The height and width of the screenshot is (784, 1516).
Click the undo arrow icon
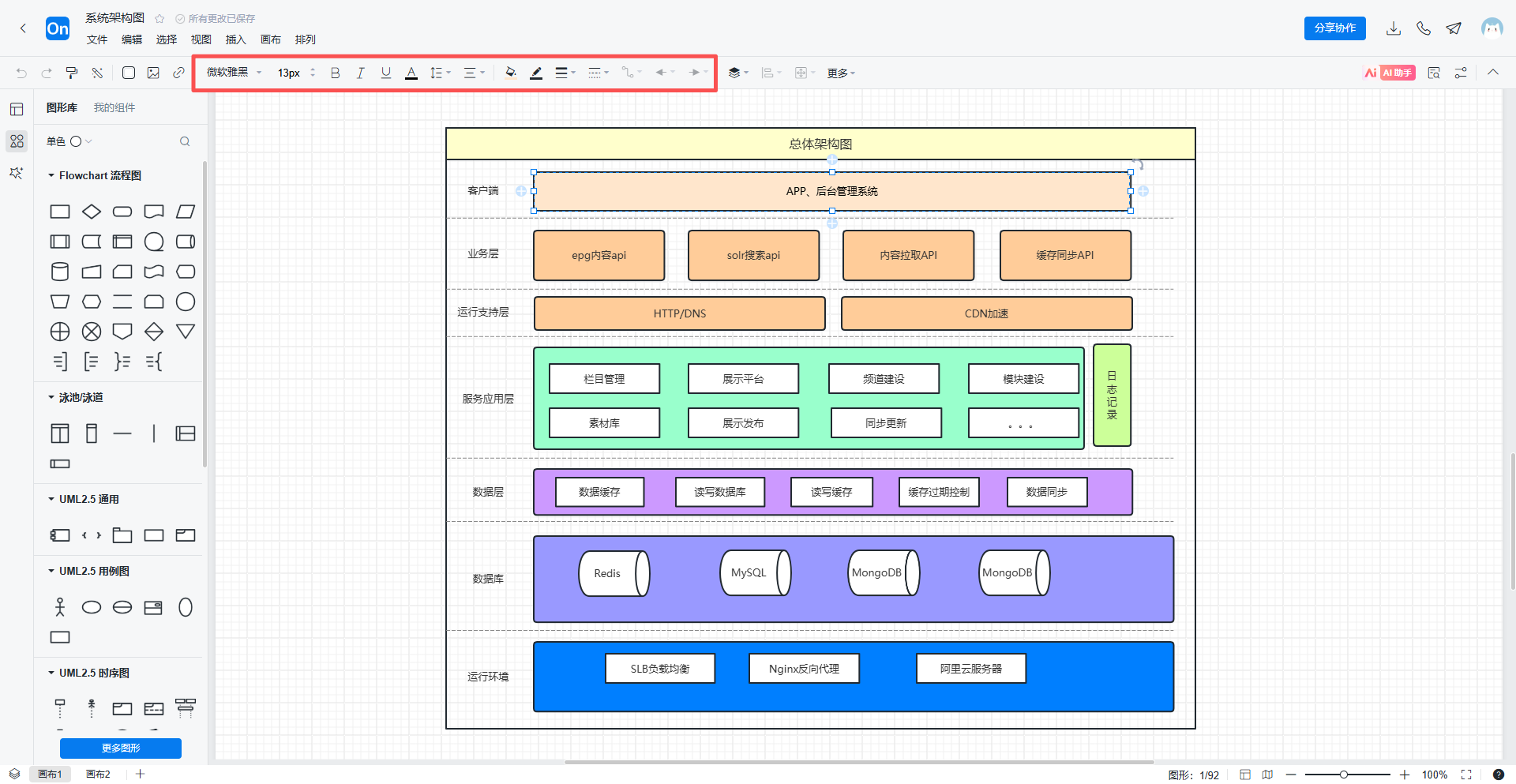tap(21, 73)
